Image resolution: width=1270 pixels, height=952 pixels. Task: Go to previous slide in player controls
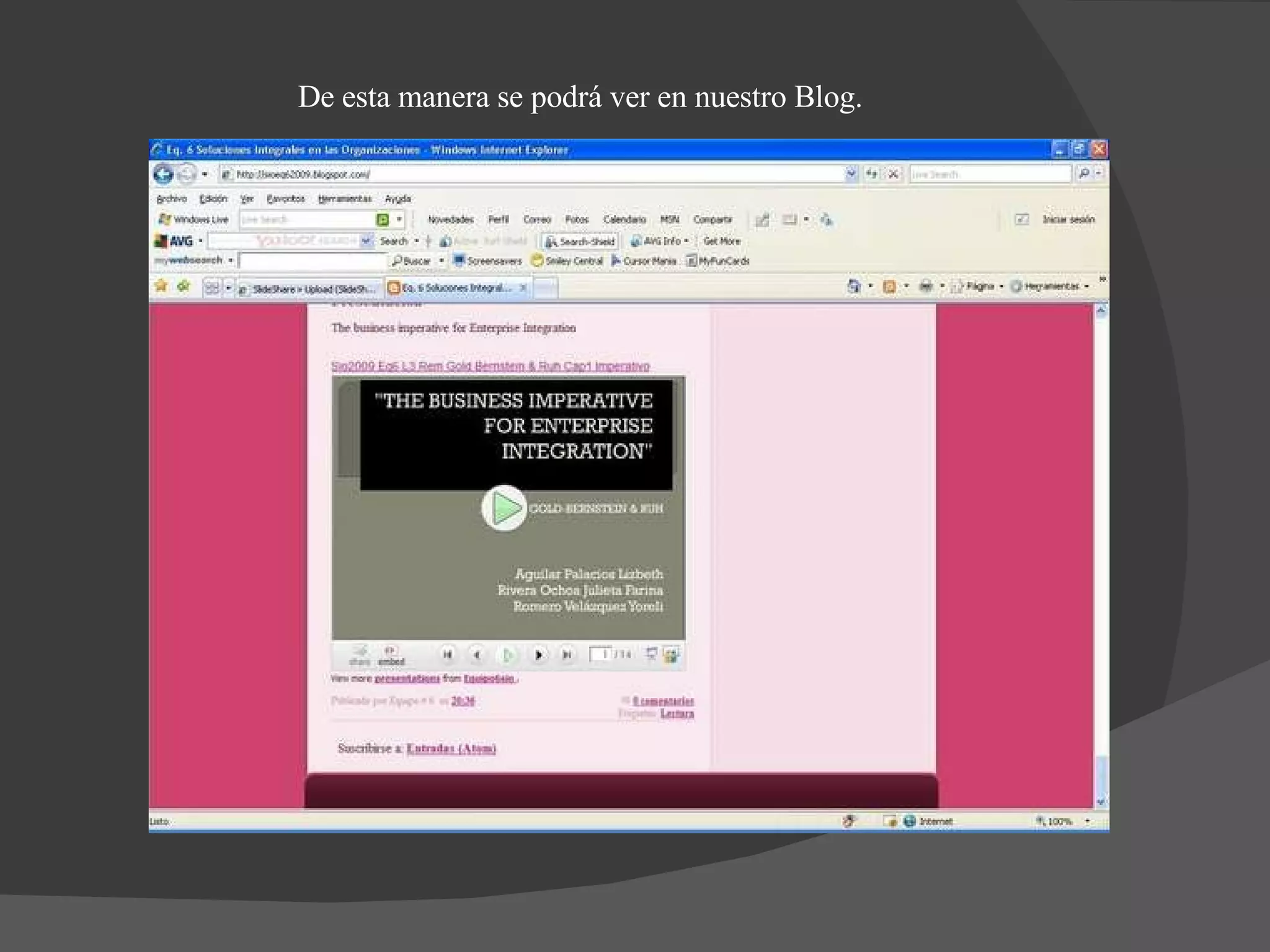476,654
